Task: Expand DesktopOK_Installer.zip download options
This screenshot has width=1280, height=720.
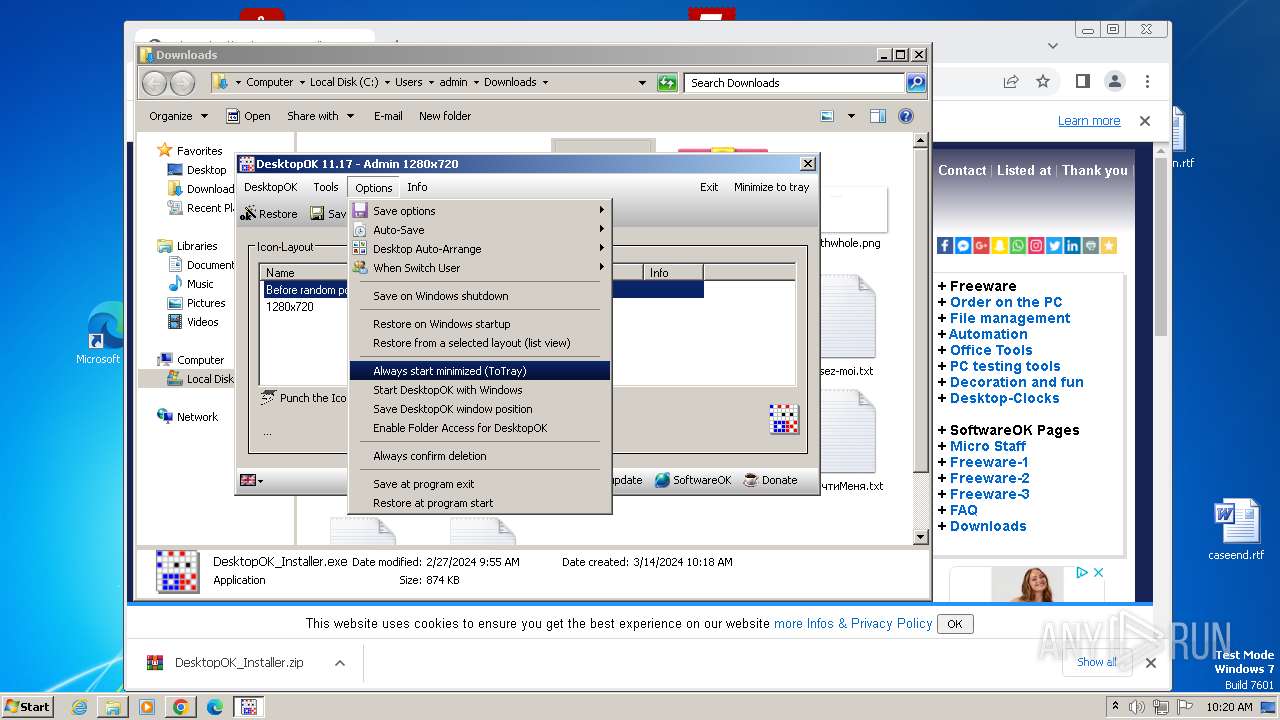Action: (340, 663)
